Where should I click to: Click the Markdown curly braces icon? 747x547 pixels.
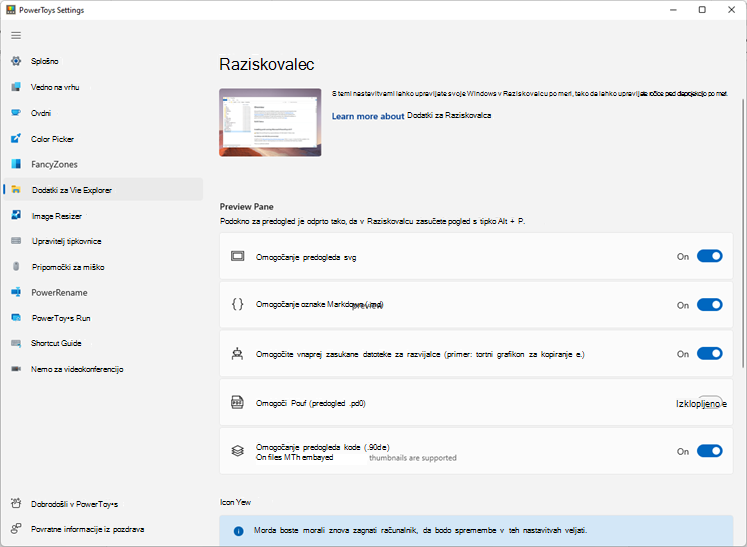pyautogui.click(x=237, y=304)
